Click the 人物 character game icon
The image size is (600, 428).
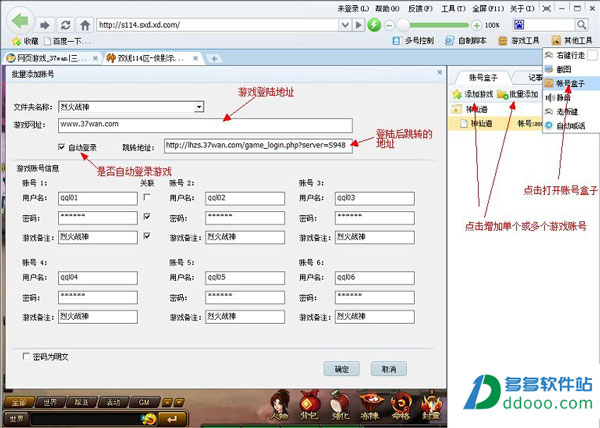pos(280,405)
